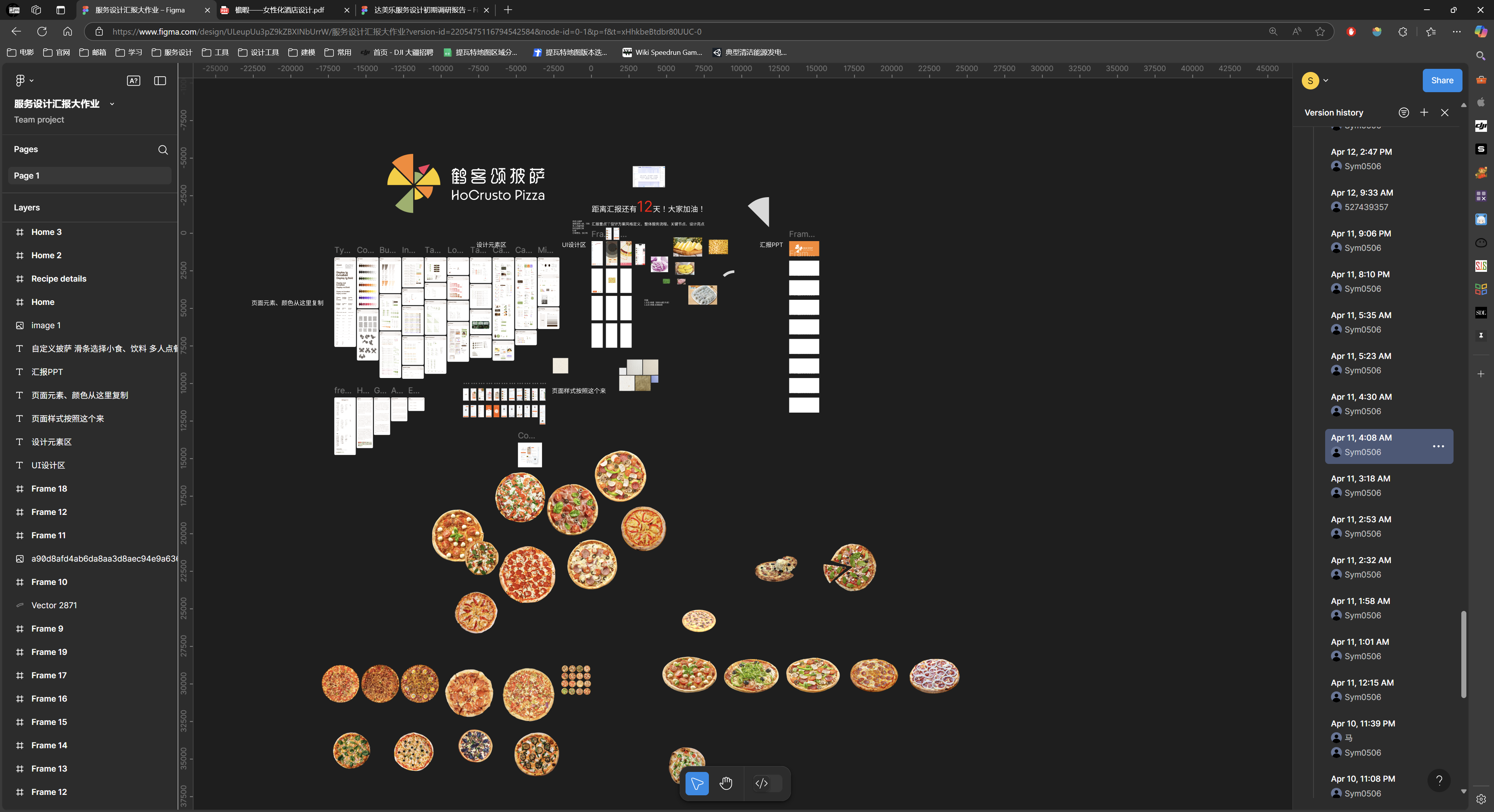1494x812 pixels.
Task: Expand the file name dropdown chevron
Action: [x=112, y=104]
